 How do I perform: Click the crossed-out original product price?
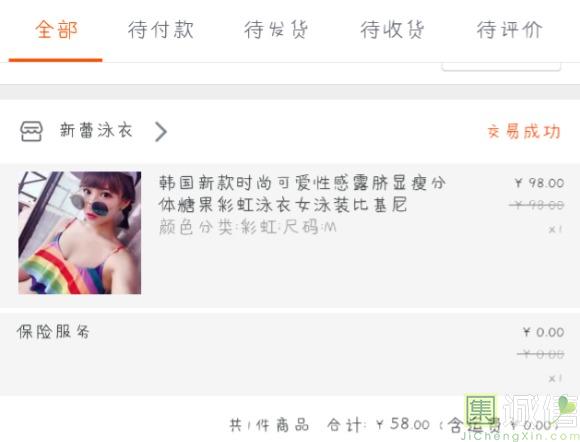click(x=537, y=205)
